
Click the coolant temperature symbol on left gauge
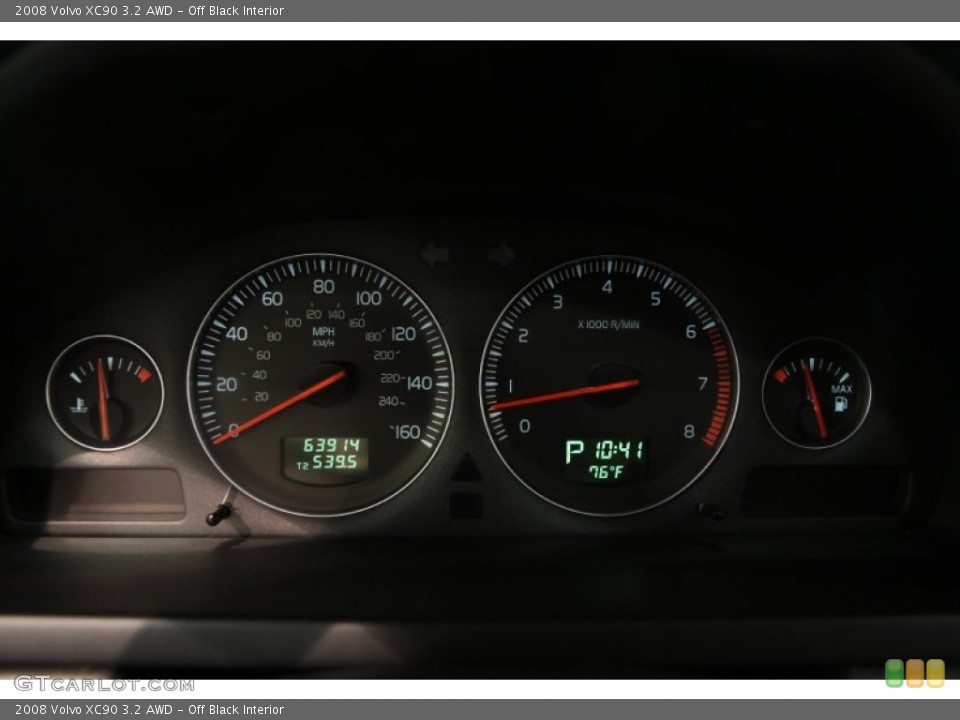(79, 405)
